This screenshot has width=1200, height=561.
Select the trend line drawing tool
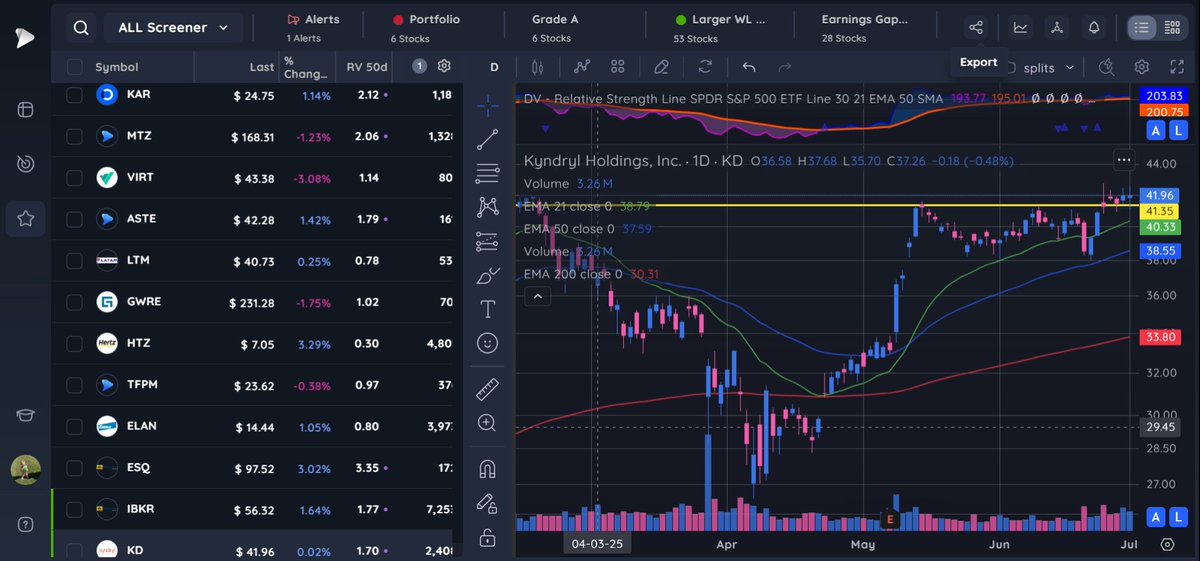[x=488, y=139]
